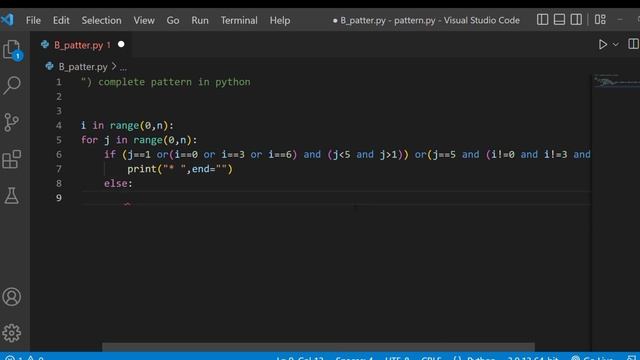The width and height of the screenshot is (640, 360).
Task: Open the Explorer view in the activity bar
Action: click(x=12, y=50)
